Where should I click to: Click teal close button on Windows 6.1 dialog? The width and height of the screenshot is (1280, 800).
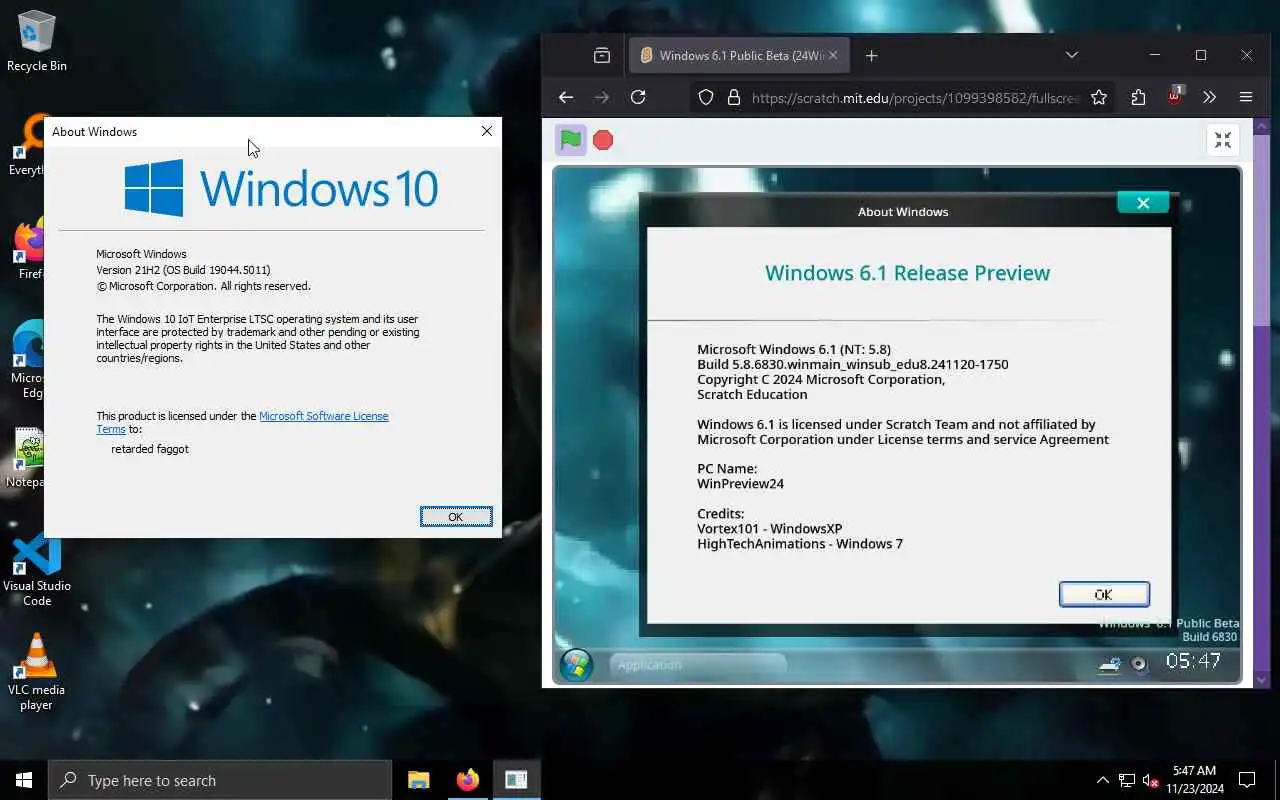[x=1143, y=203]
